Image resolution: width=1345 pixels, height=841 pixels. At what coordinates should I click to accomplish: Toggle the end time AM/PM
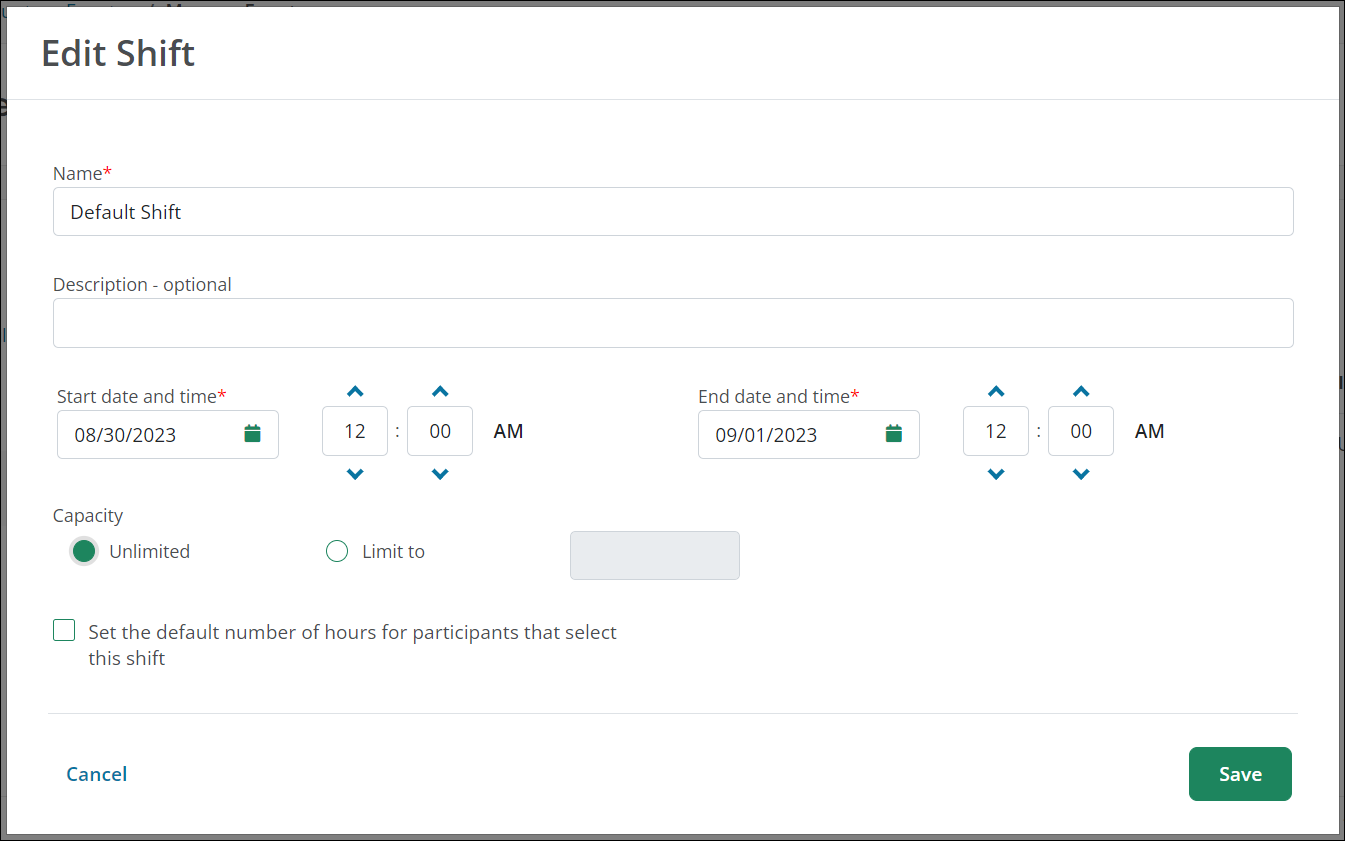1149,432
